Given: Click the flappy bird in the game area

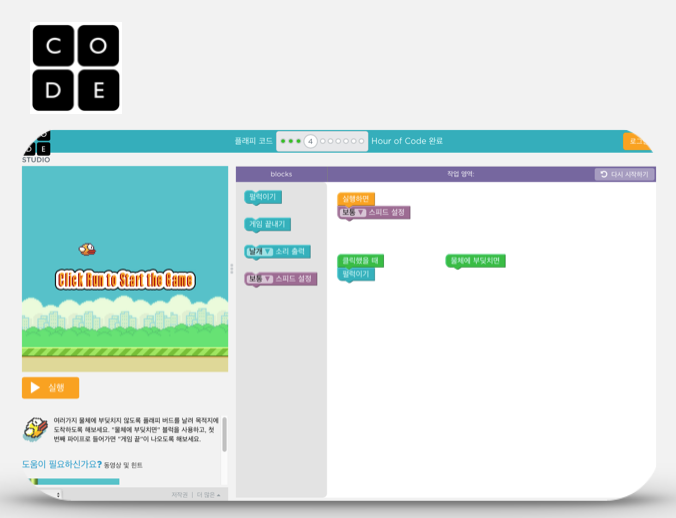Looking at the screenshot, I should point(87,249).
